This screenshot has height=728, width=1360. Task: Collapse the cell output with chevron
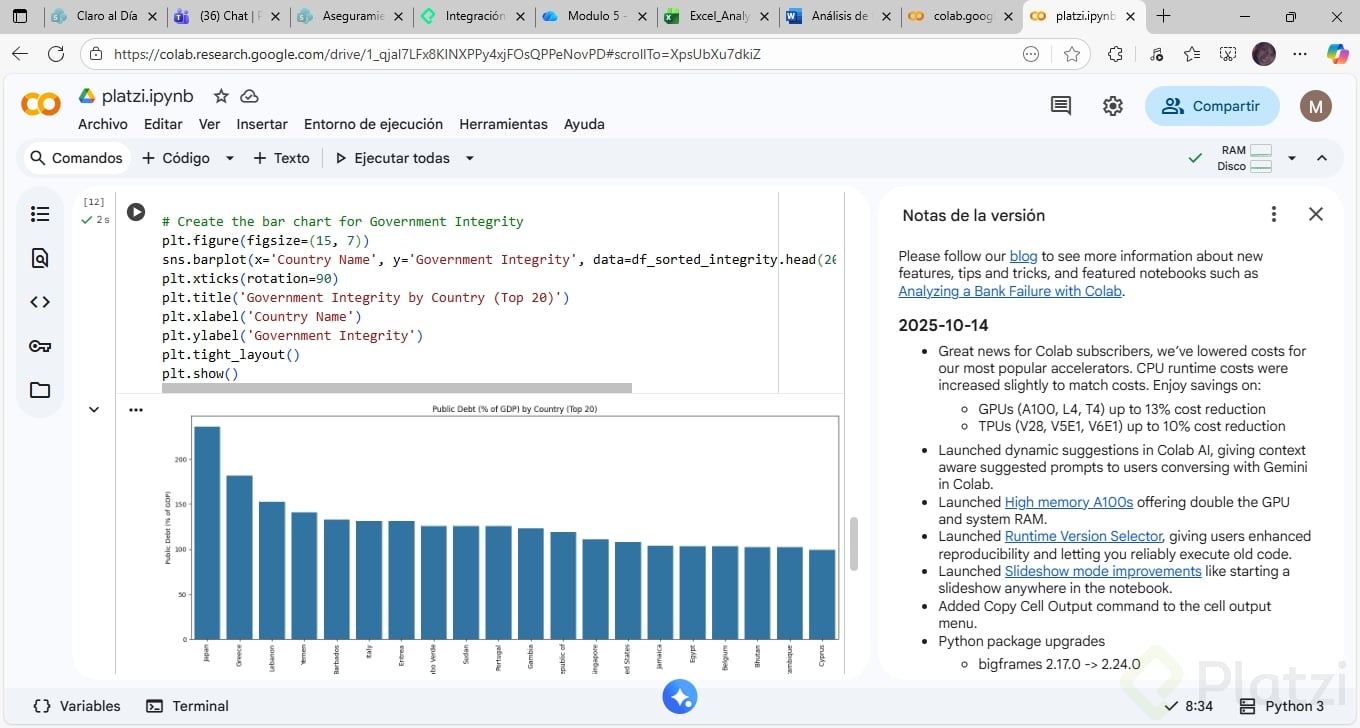[x=94, y=409]
